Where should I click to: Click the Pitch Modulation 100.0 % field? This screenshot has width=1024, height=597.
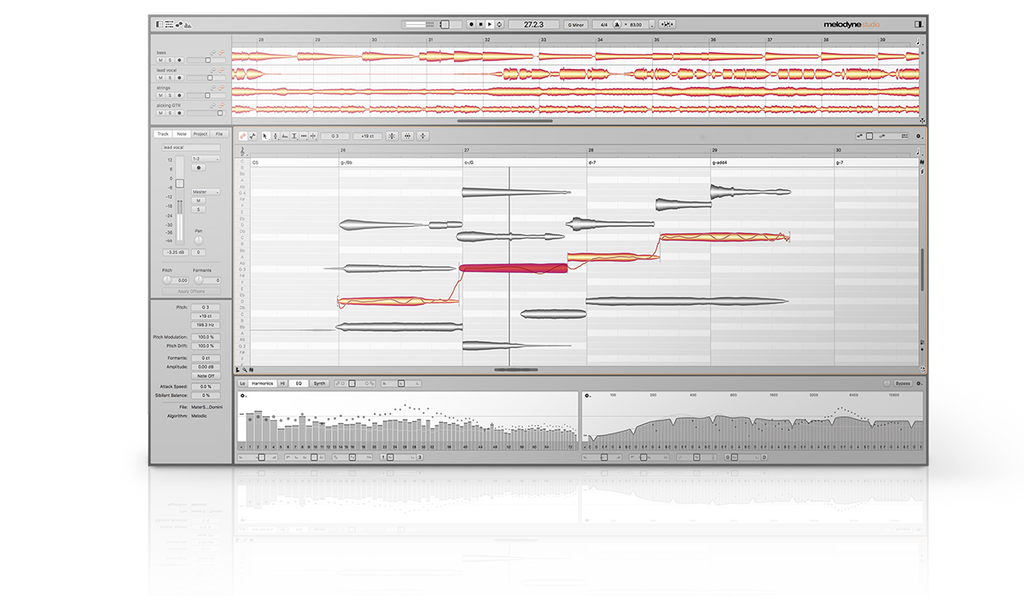[x=206, y=337]
